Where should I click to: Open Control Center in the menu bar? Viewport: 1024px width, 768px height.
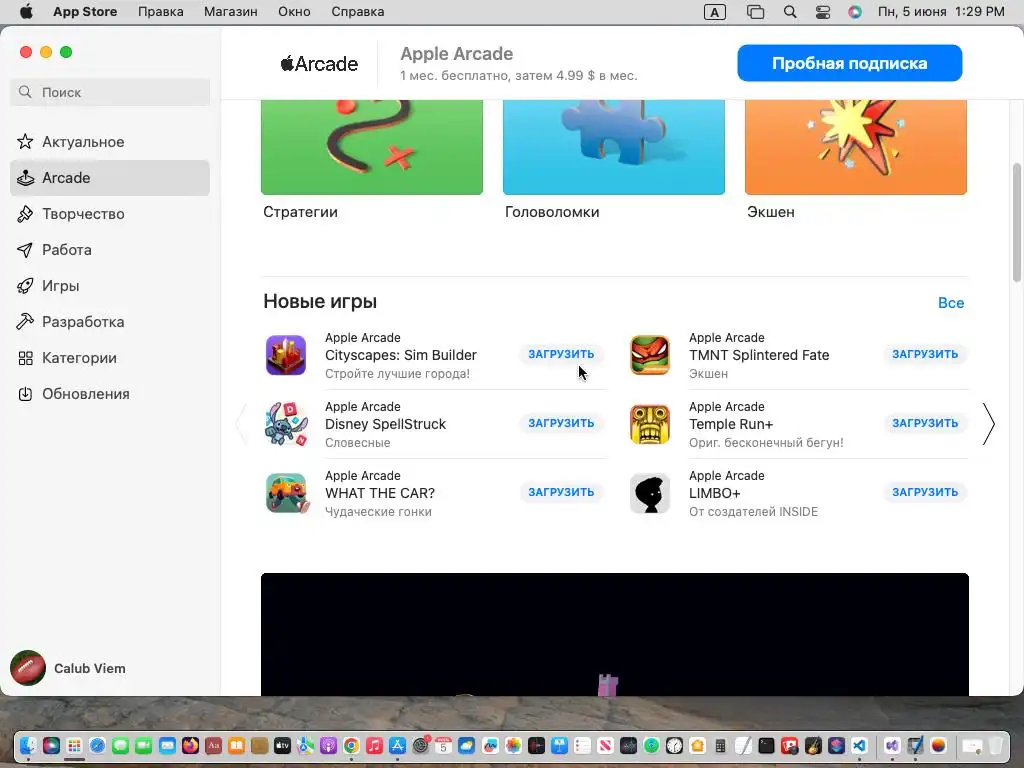coord(823,12)
